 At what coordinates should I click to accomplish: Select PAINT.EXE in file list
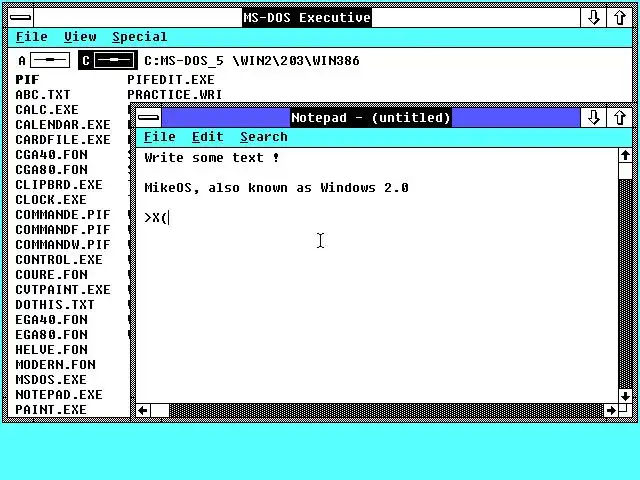tap(51, 409)
